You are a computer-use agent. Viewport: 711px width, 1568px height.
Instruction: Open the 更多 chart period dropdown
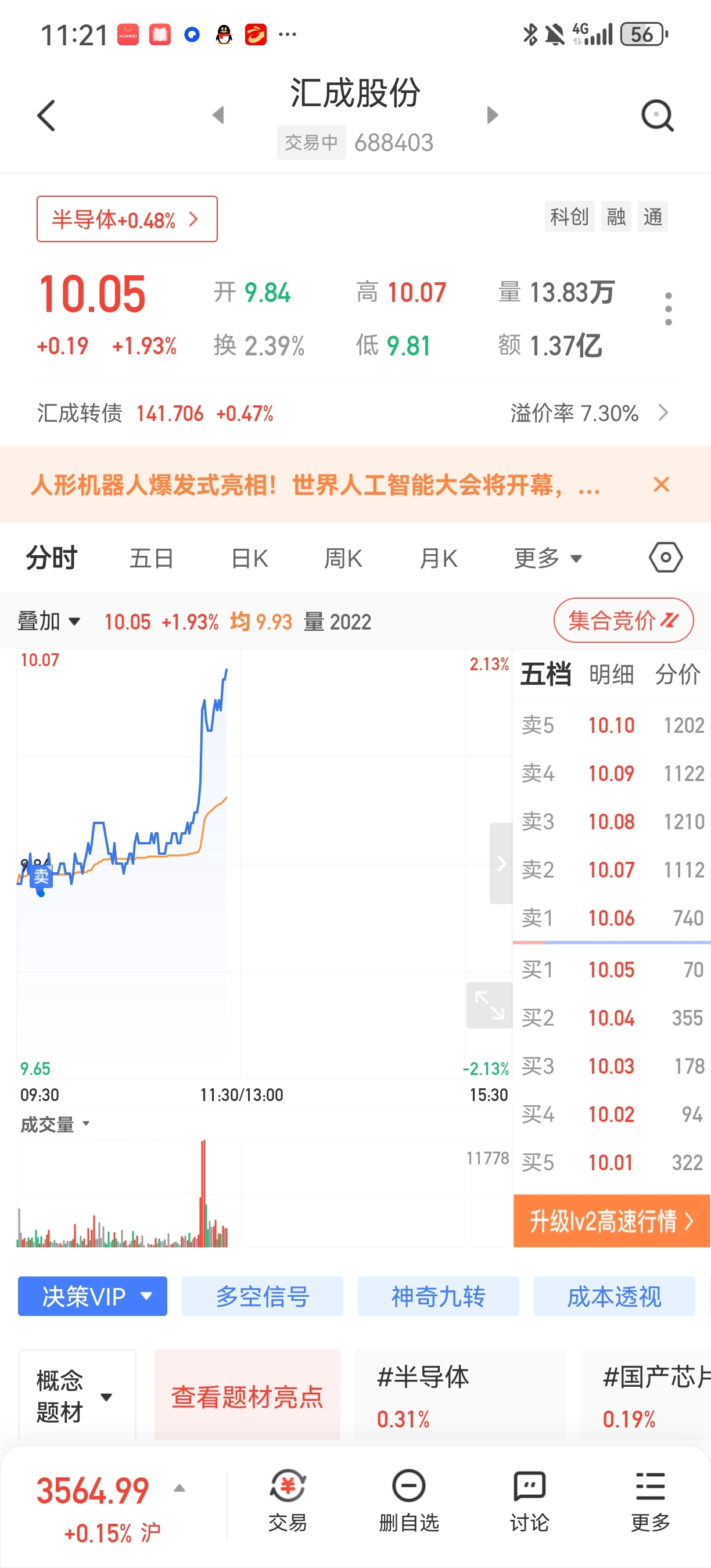click(x=548, y=558)
